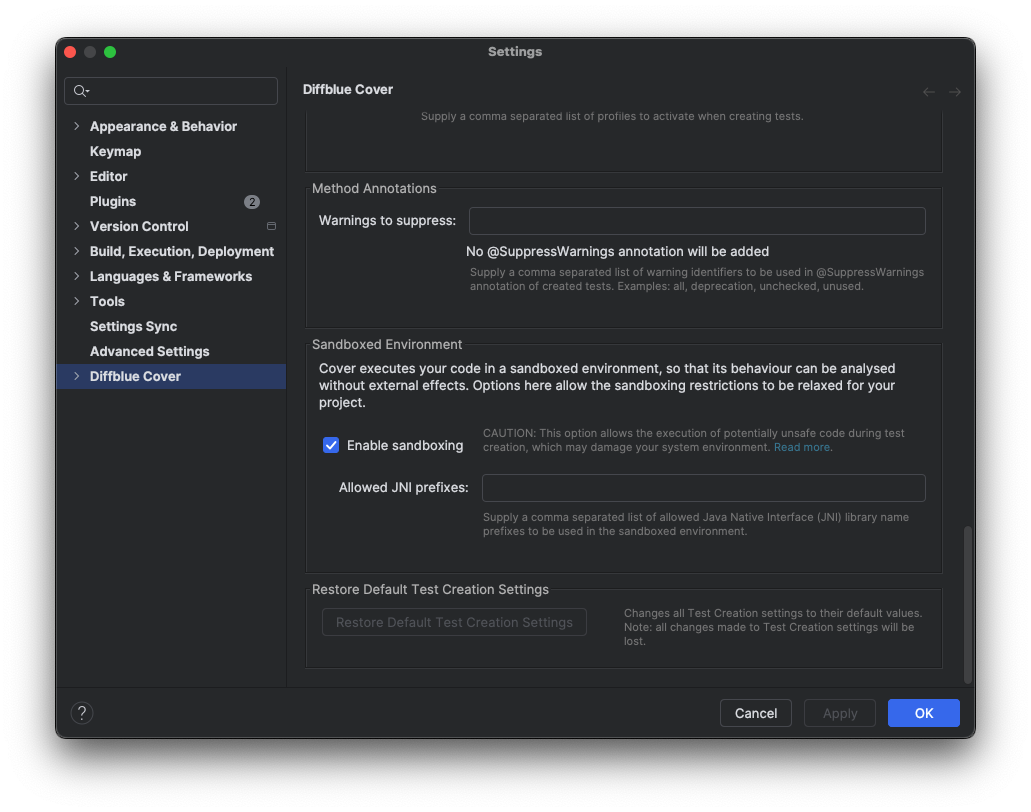
Task: Click the Plugins update count badge
Action: tap(252, 202)
